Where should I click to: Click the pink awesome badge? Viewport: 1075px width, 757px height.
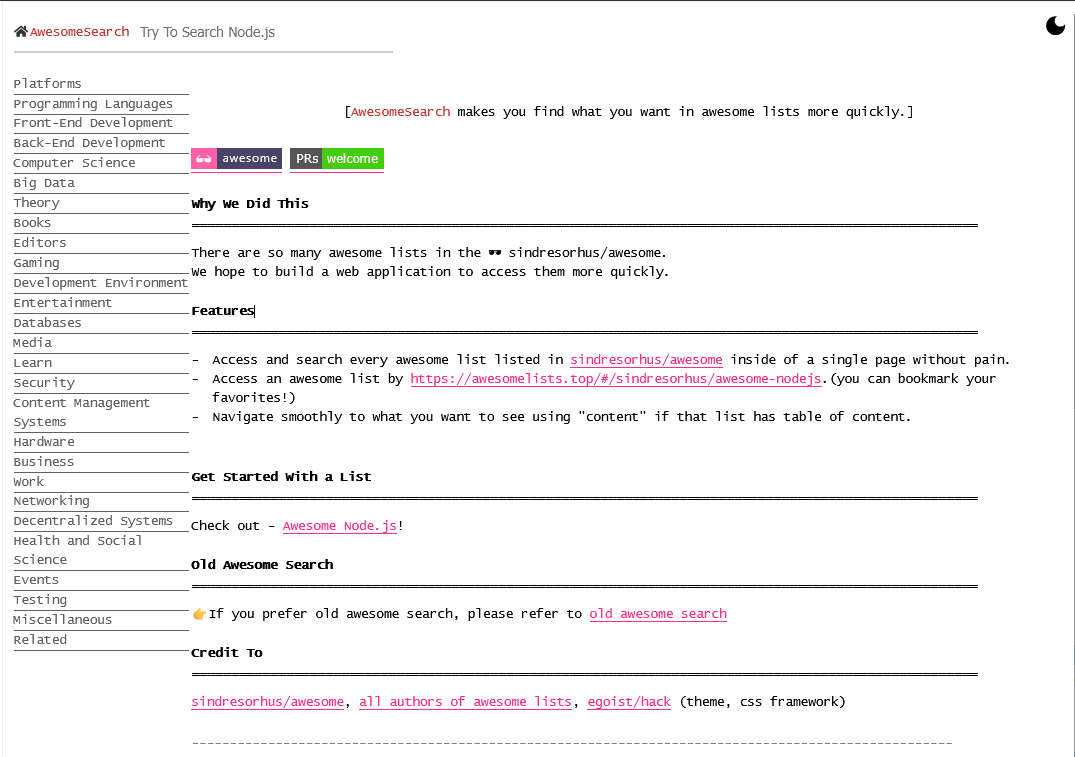pyautogui.click(x=237, y=158)
